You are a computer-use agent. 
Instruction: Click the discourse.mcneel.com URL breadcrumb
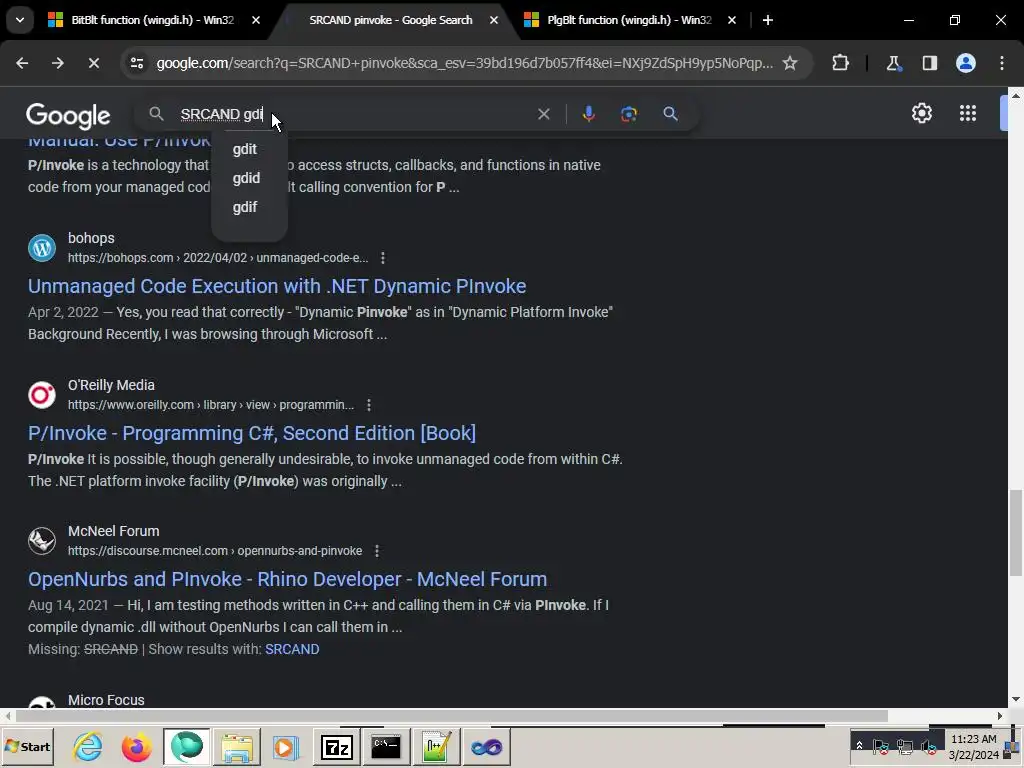point(215,551)
